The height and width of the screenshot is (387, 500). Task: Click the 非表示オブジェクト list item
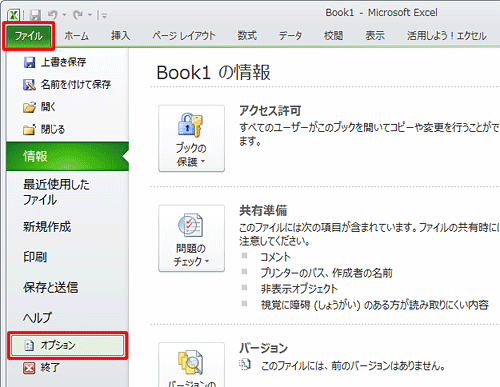(x=299, y=289)
